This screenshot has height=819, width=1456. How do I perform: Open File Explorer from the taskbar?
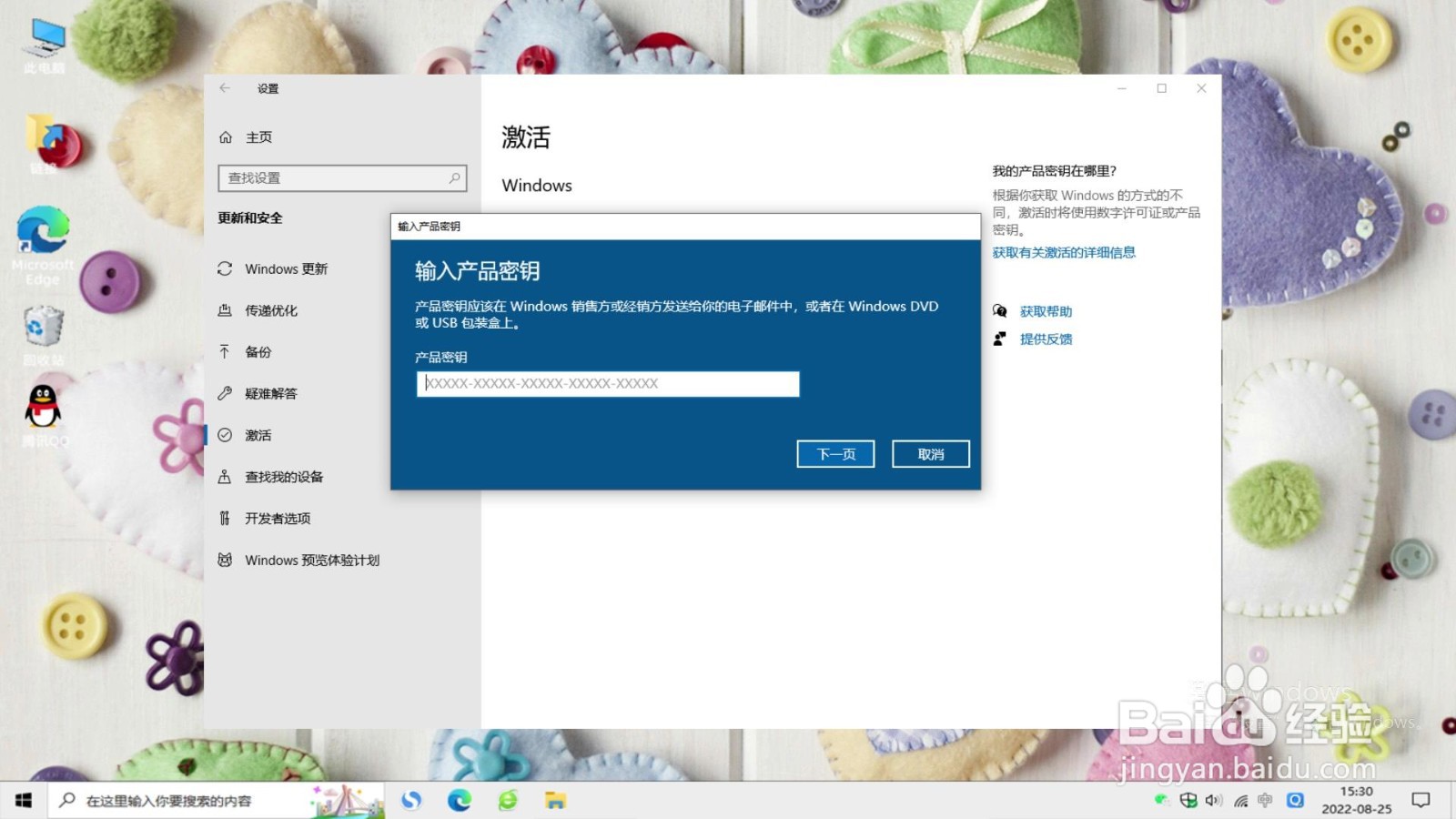(x=555, y=801)
